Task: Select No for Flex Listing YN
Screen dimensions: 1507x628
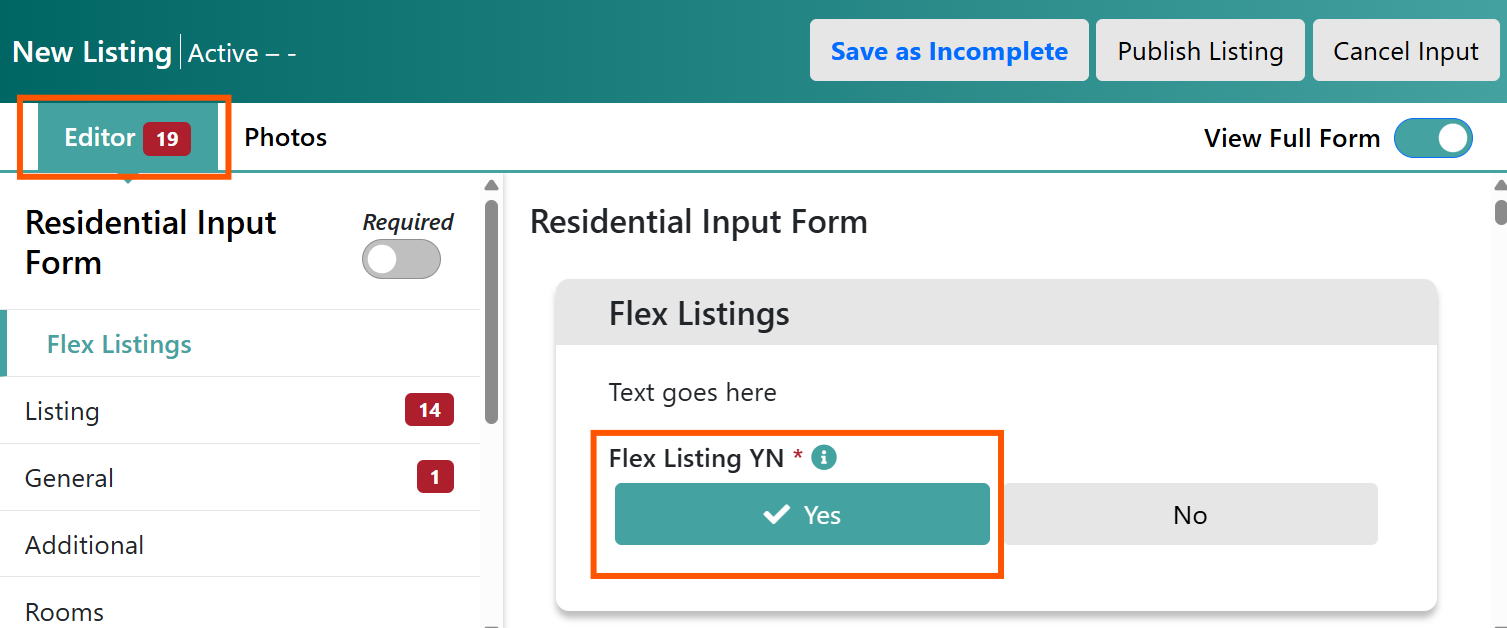Action: pos(1190,514)
